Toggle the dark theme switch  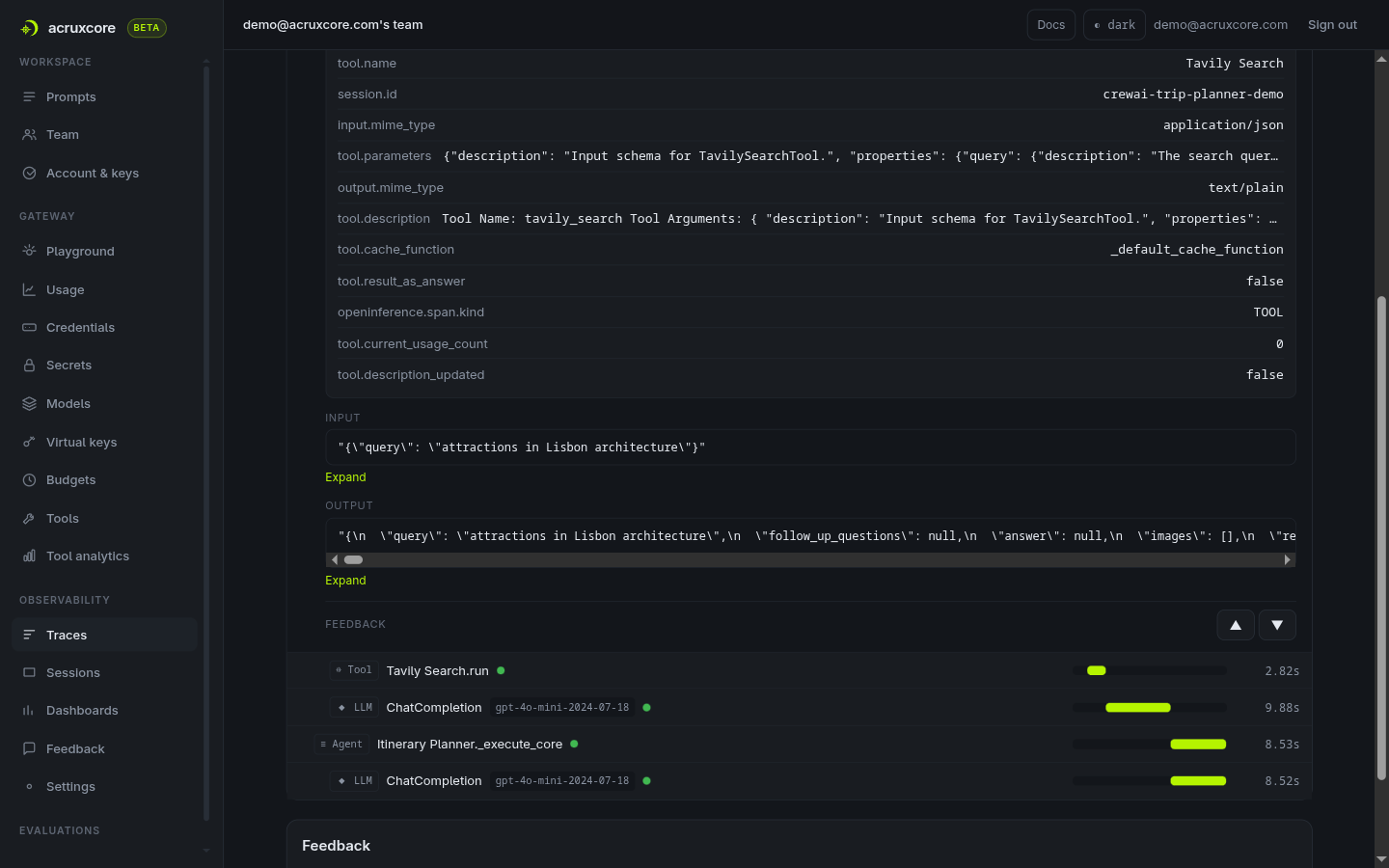pyautogui.click(x=1114, y=25)
